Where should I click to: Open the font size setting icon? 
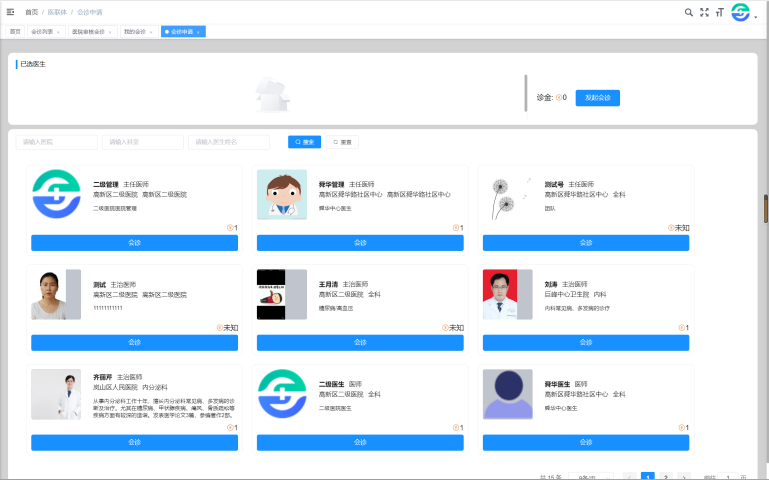(719, 12)
